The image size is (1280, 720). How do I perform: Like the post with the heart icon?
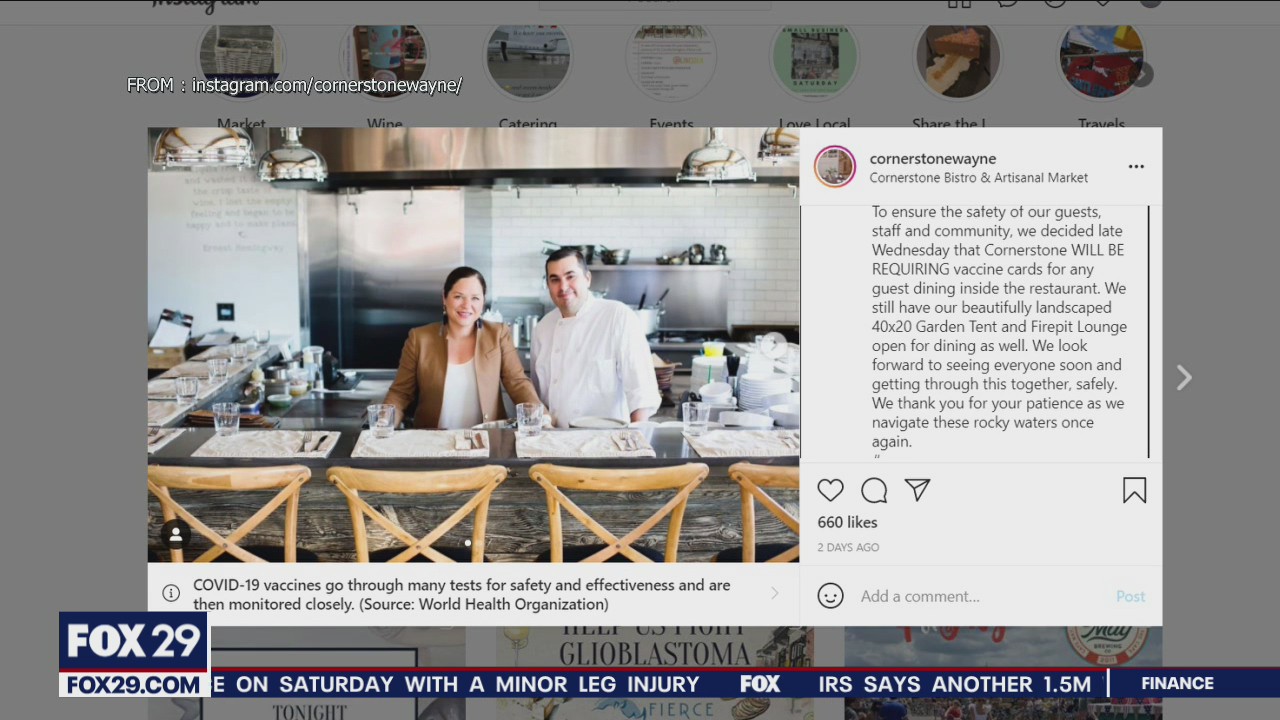pos(830,490)
